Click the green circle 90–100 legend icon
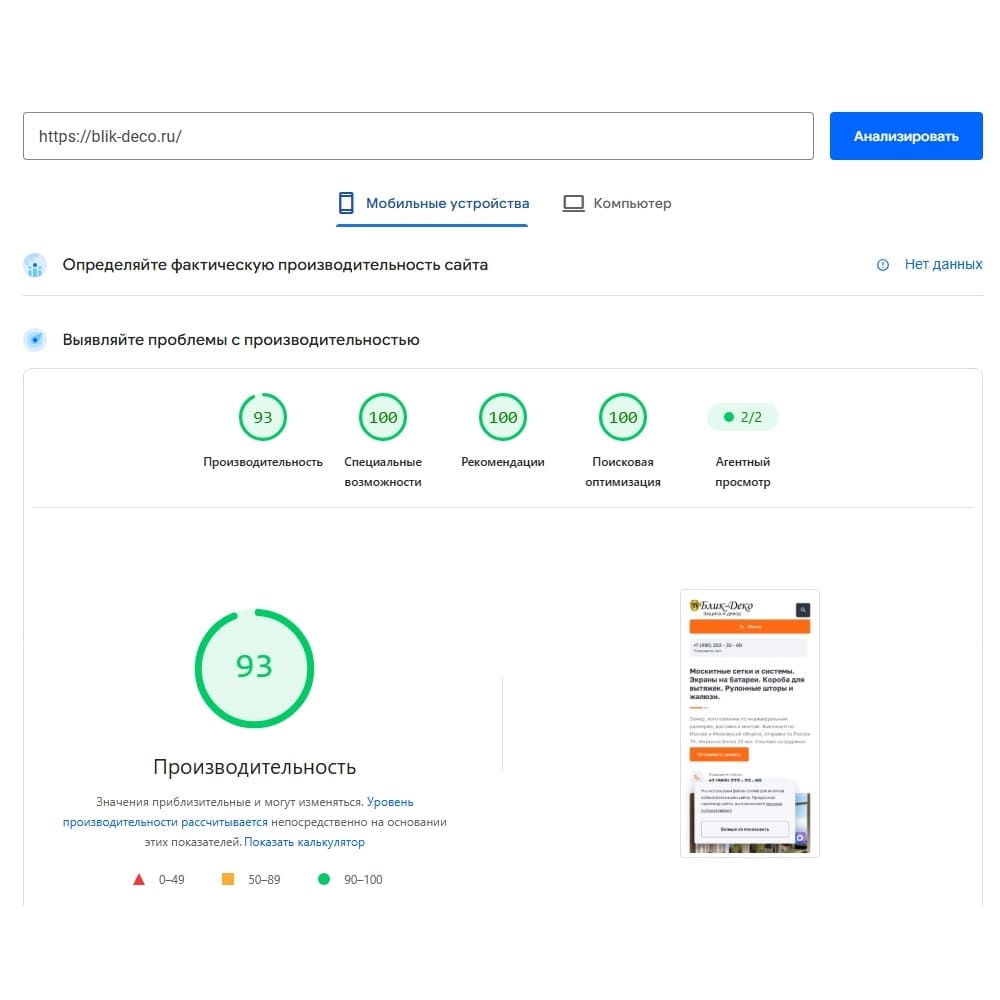This screenshot has height=1000, width=1000. tap(324, 879)
